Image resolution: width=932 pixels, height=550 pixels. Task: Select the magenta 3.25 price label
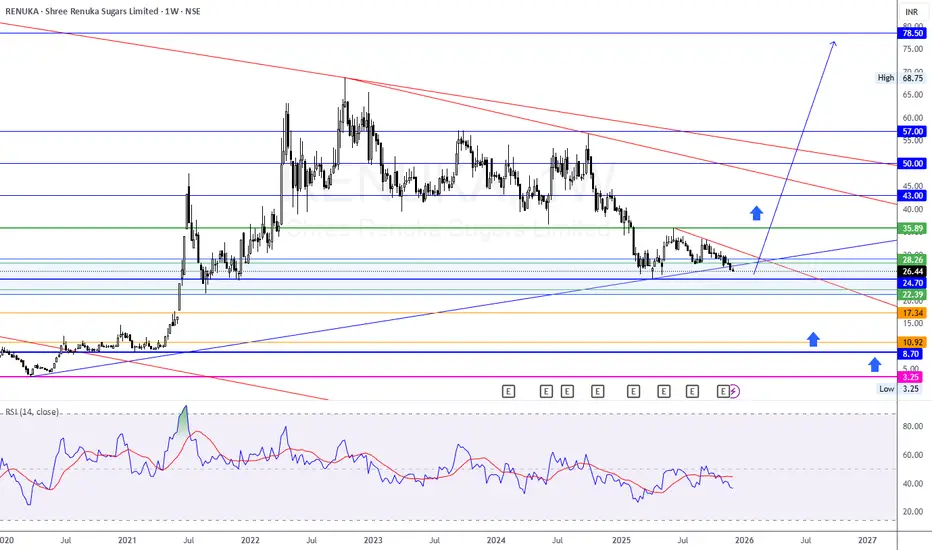click(x=910, y=377)
